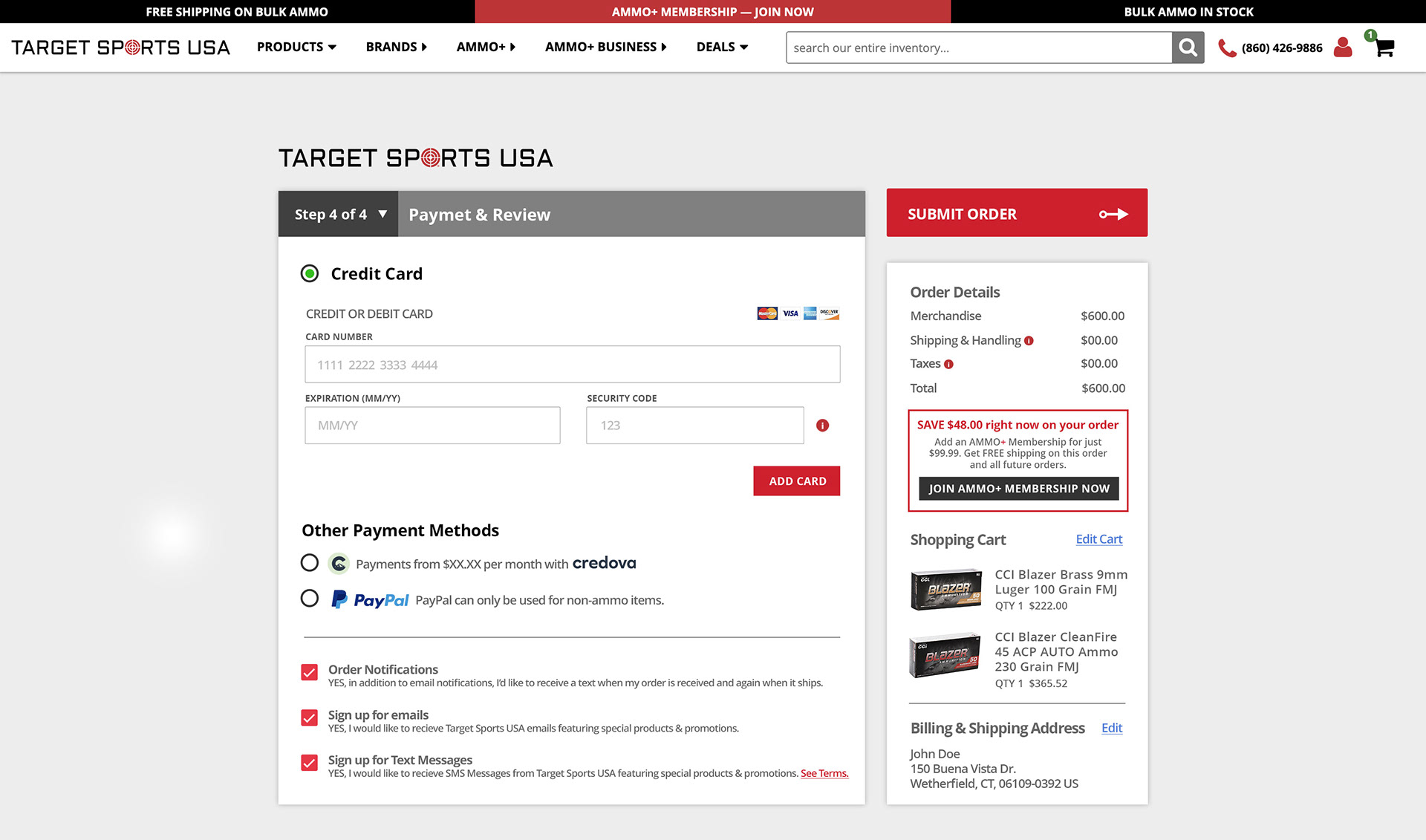1426x840 pixels.
Task: Click the user account icon
Action: pos(1342,48)
